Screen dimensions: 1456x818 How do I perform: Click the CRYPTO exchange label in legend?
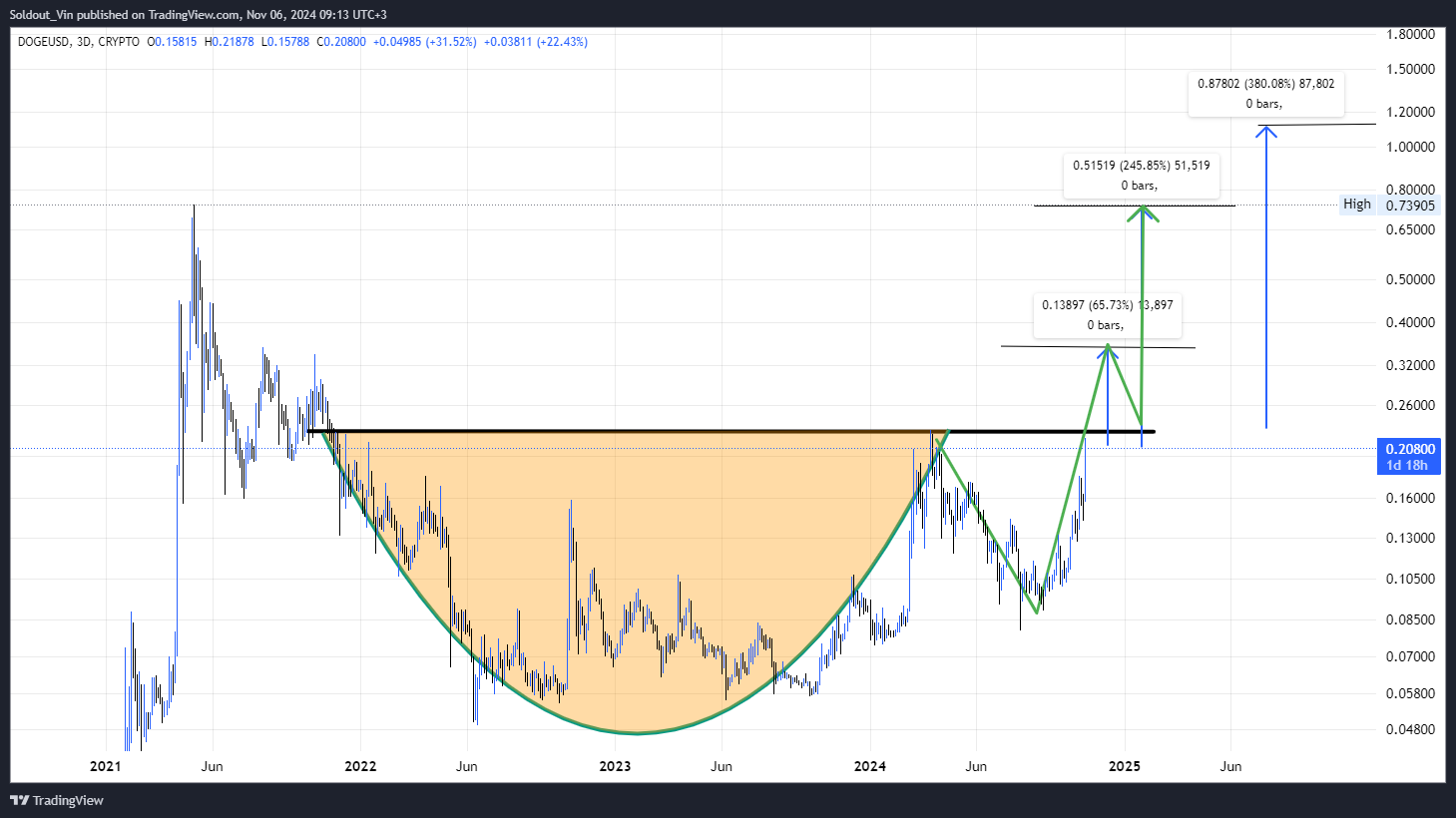(119, 42)
